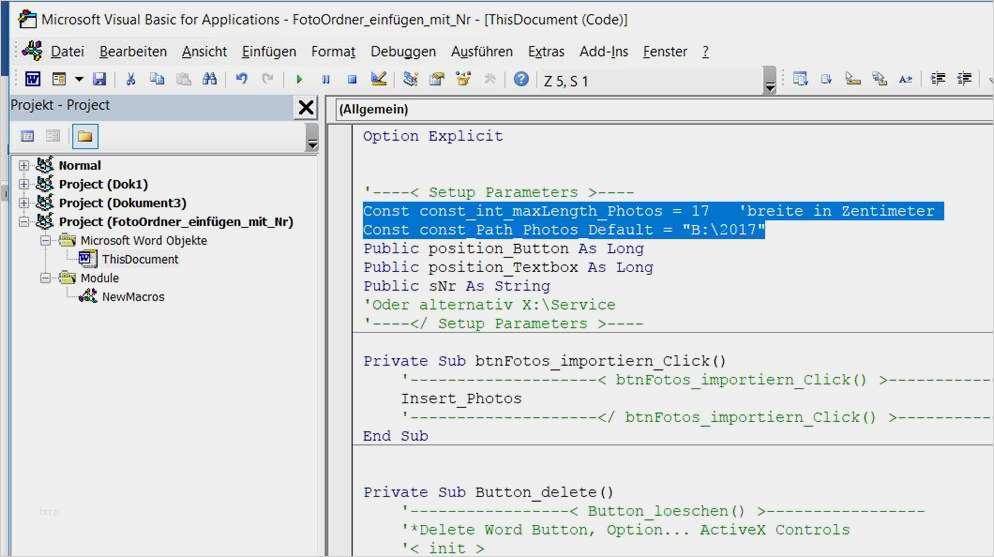The width and height of the screenshot is (994, 557).
Task: Open VBA Help question mark icon
Action: click(521, 79)
